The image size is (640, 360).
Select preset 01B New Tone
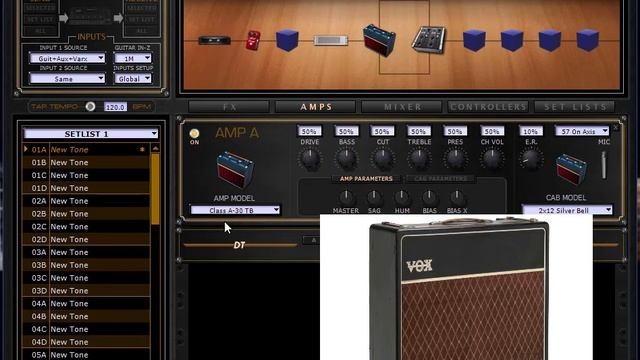pyautogui.click(x=86, y=162)
